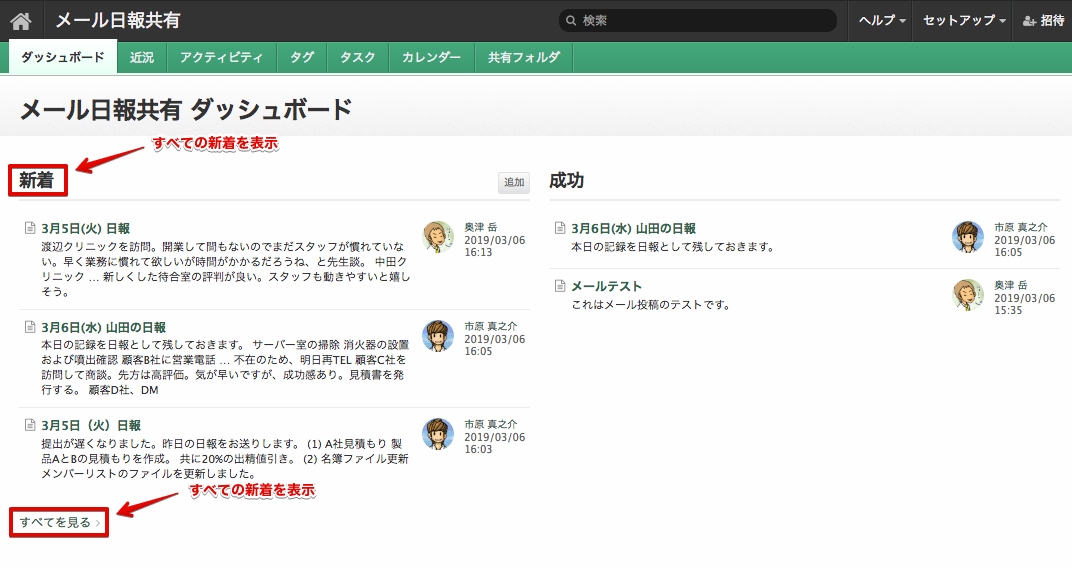Open document icon for 3月5日（火）日報
The width and height of the screenshot is (1072, 568).
click(30, 424)
